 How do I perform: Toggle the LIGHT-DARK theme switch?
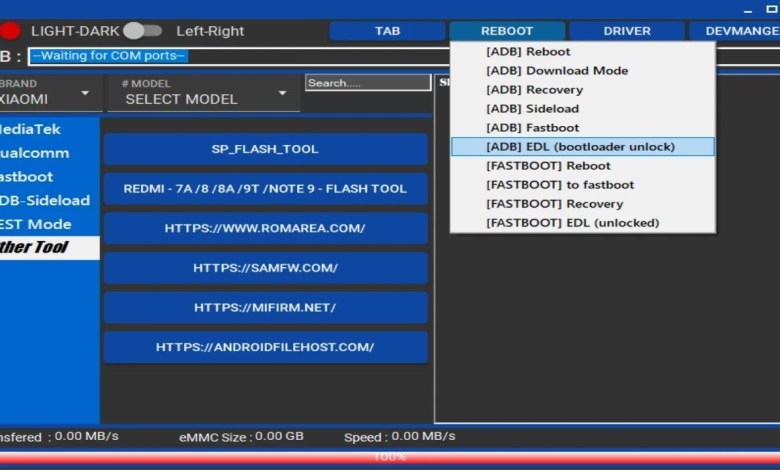coord(142,31)
